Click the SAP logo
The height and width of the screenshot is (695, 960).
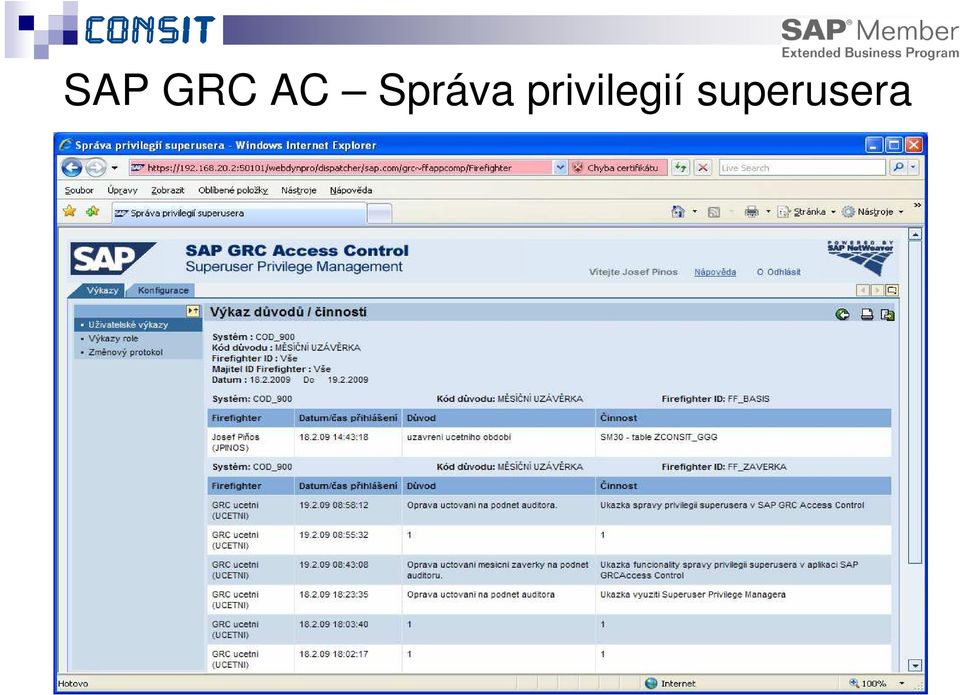113,258
